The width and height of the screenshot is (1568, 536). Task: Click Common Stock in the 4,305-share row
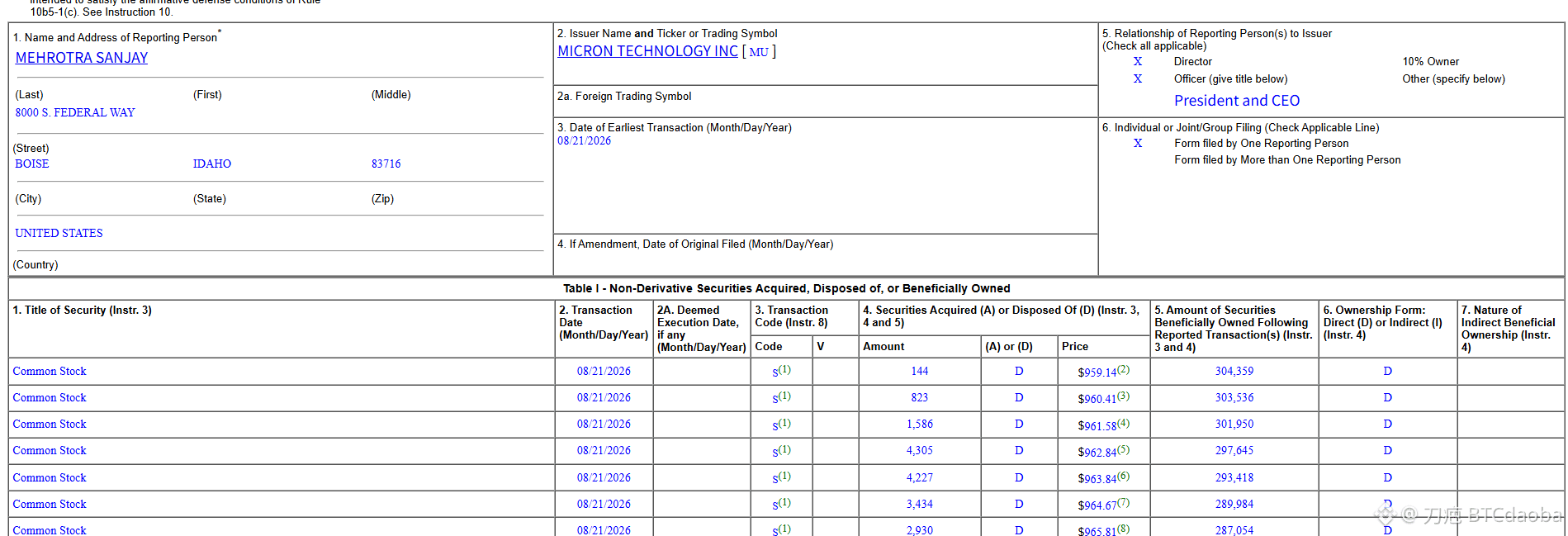[x=50, y=451]
